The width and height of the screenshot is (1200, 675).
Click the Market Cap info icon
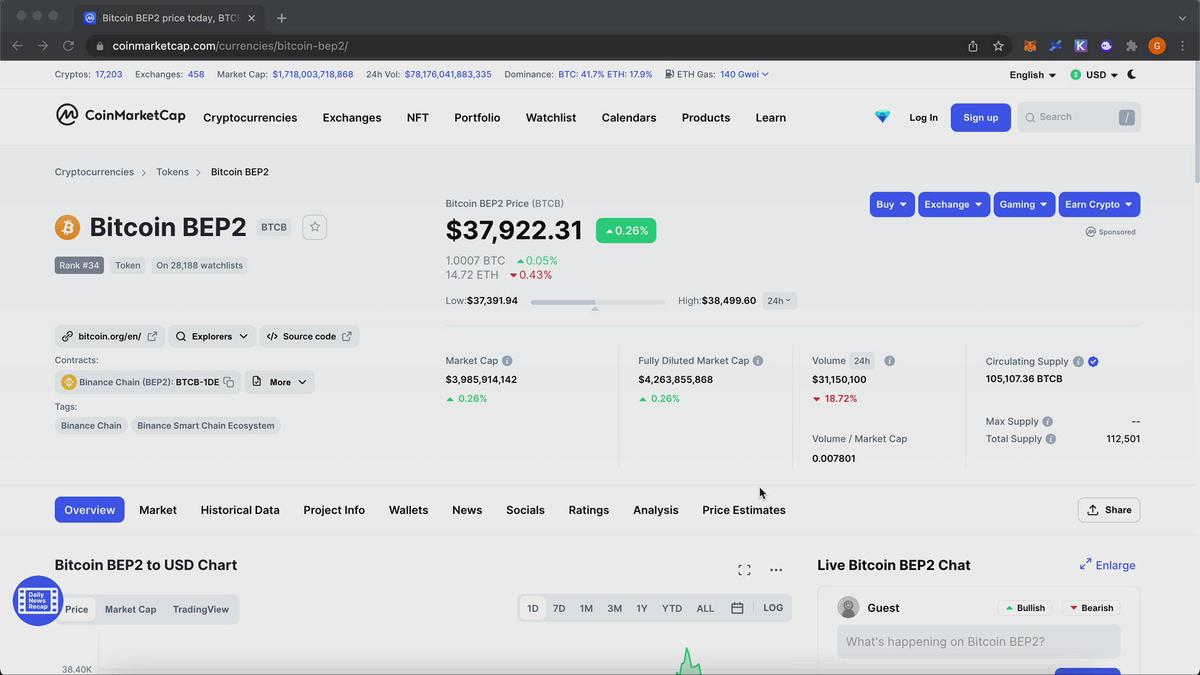pyautogui.click(x=507, y=361)
